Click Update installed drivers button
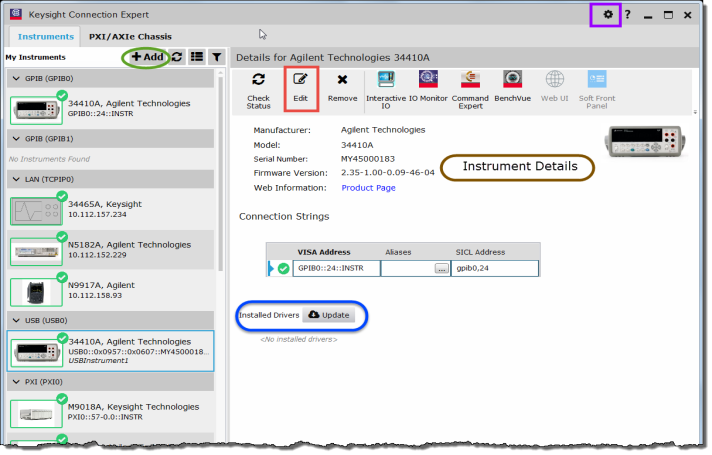Viewport: 712px width, 455px height. pos(328,315)
